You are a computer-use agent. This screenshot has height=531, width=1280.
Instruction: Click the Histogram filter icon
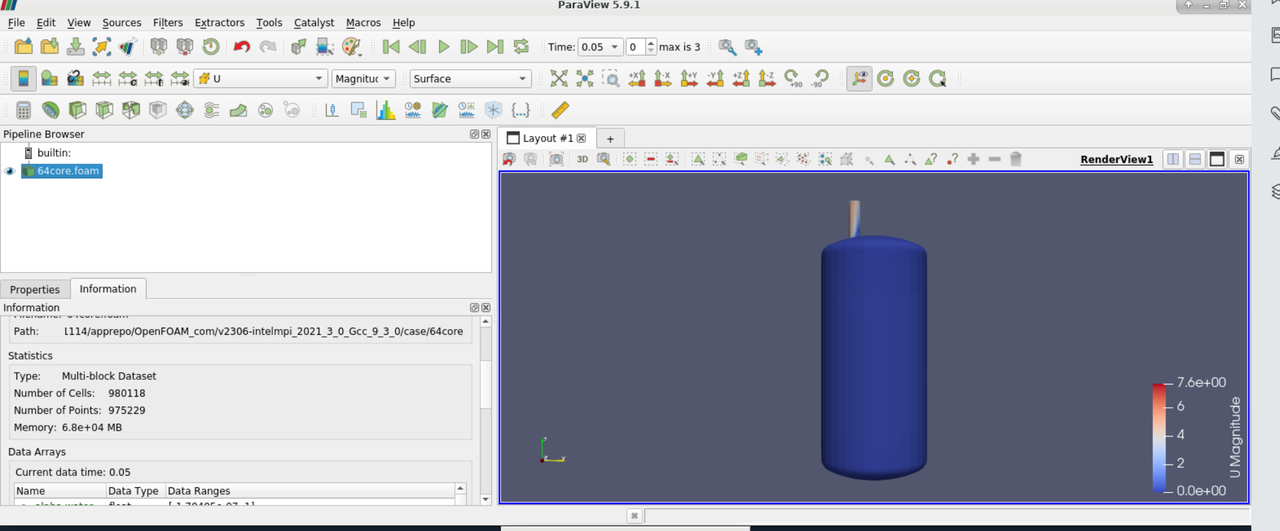pos(385,110)
